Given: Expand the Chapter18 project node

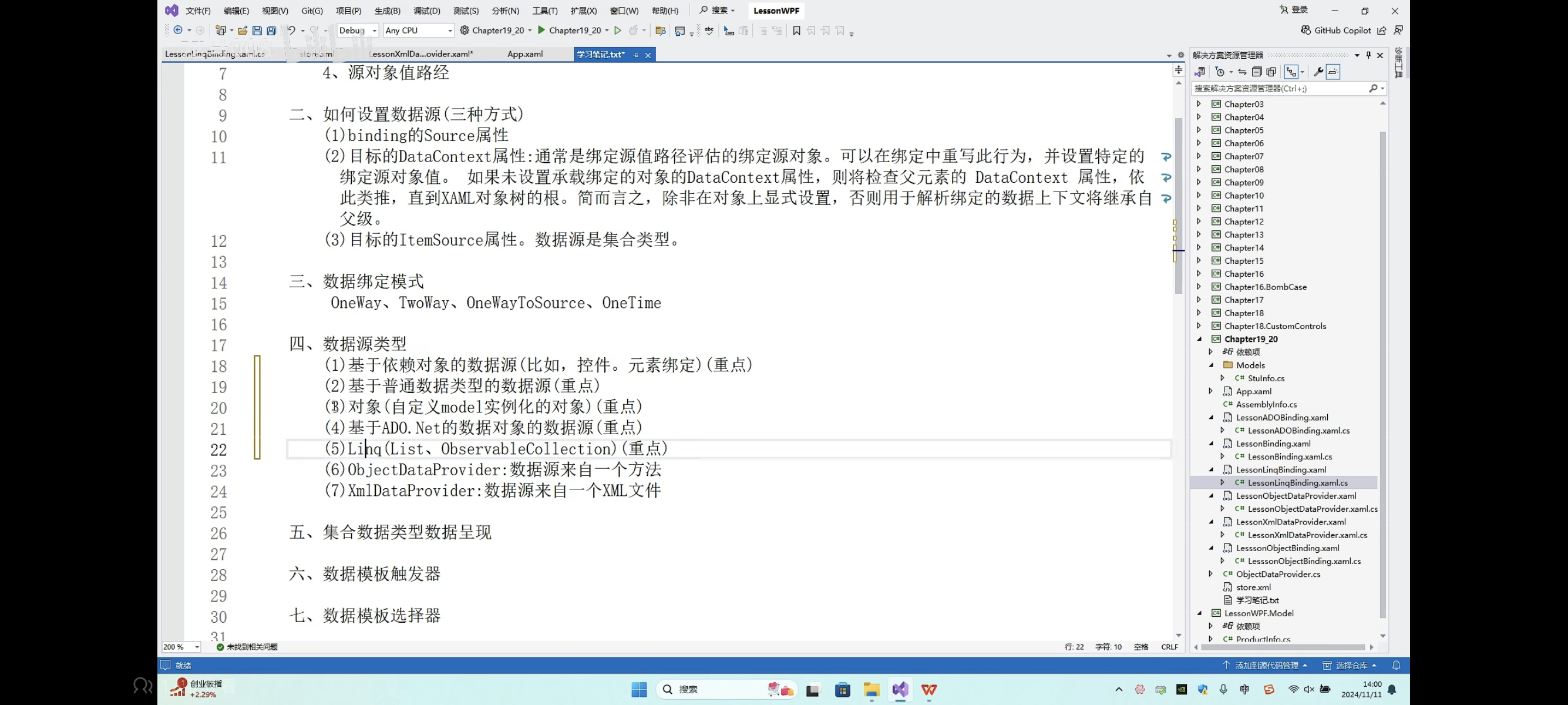Looking at the screenshot, I should tap(1199, 313).
